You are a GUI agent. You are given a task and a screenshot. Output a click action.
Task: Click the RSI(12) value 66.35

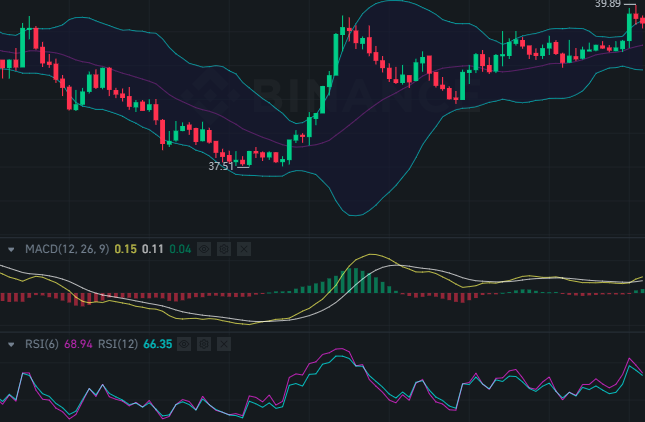pos(158,344)
